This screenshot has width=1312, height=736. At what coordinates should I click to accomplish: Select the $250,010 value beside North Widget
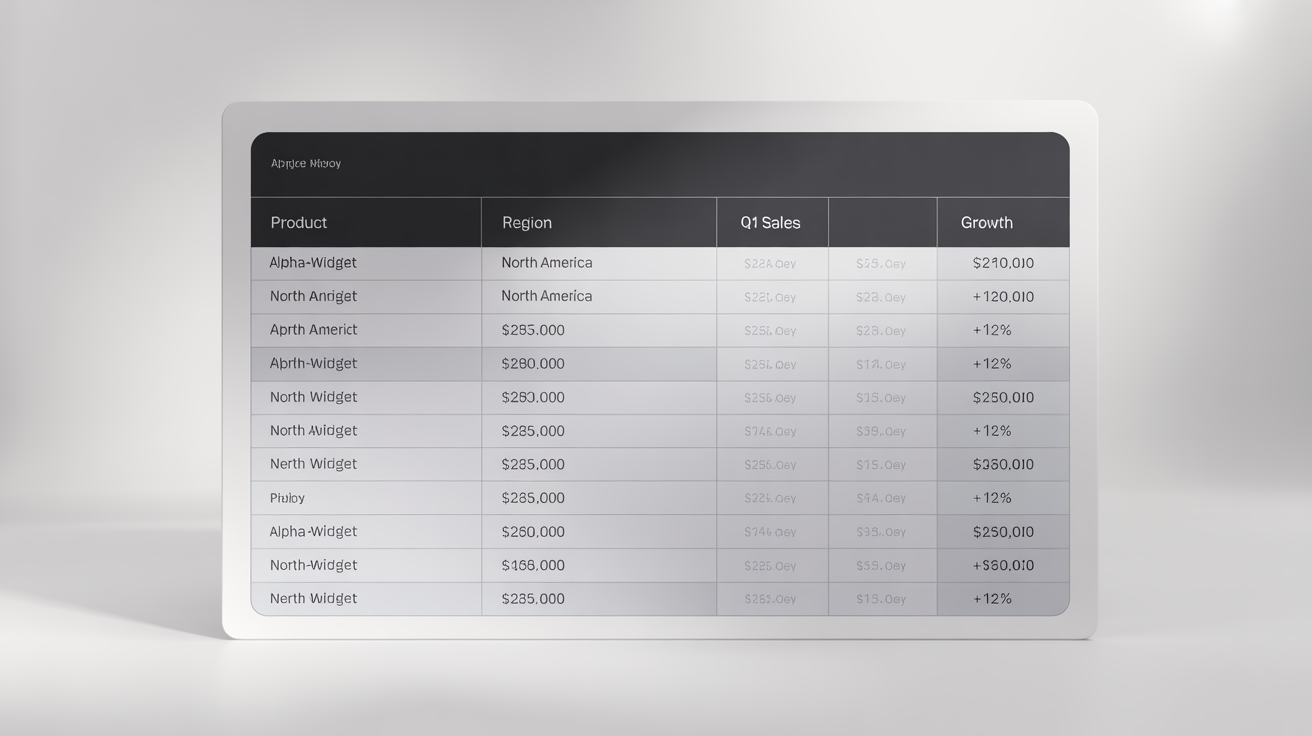(x=1003, y=397)
